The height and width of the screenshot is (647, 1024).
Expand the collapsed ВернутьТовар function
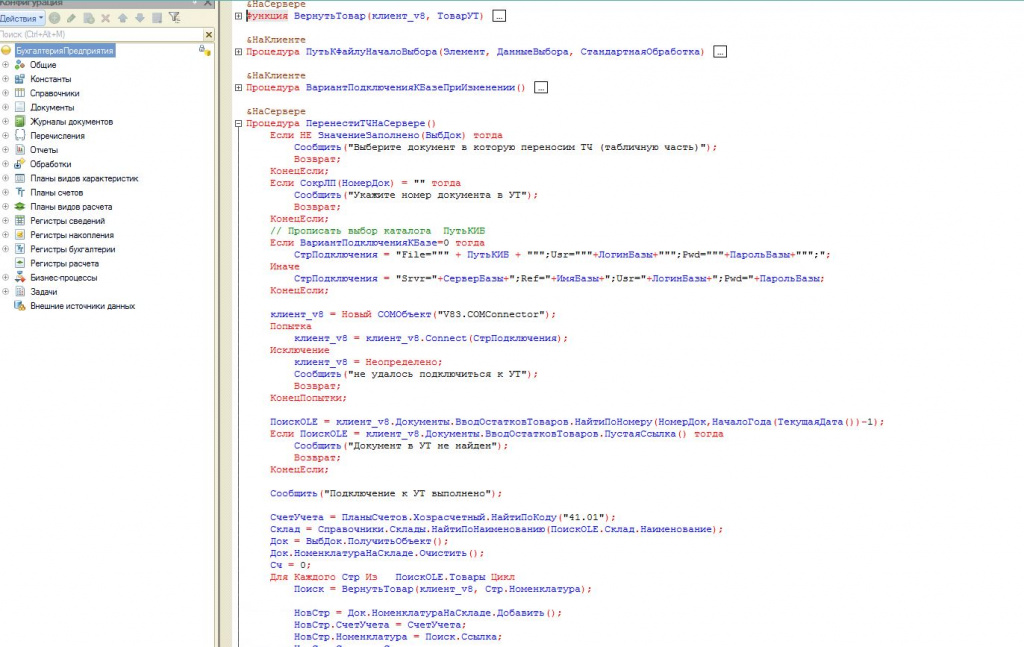237,16
